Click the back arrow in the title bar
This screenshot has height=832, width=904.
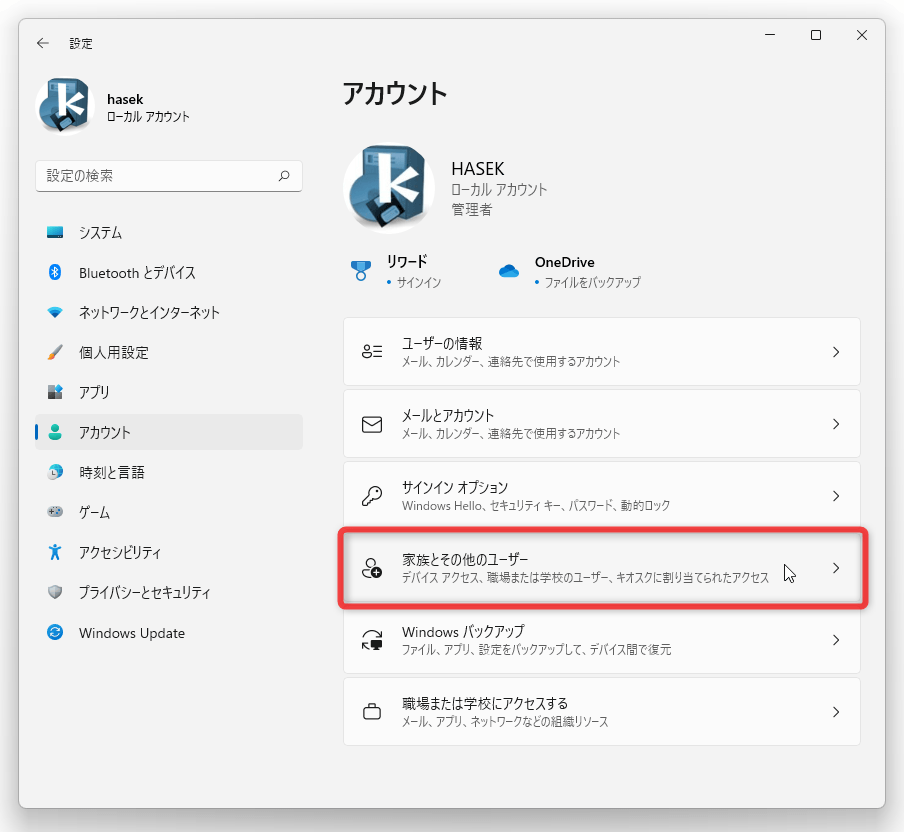[x=42, y=43]
